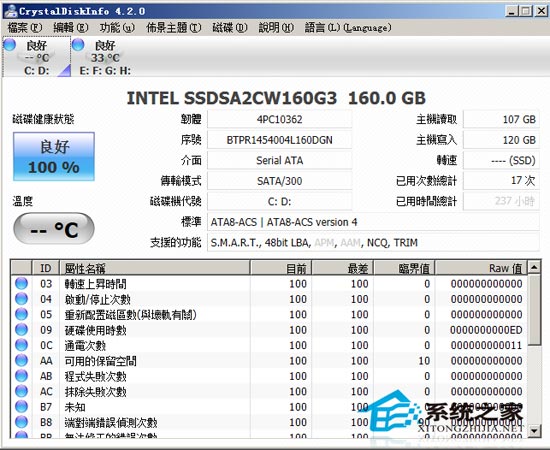Image resolution: width=550 pixels, height=450 pixels.
Task: Click status orb for attribute 09
Action: coord(21,330)
